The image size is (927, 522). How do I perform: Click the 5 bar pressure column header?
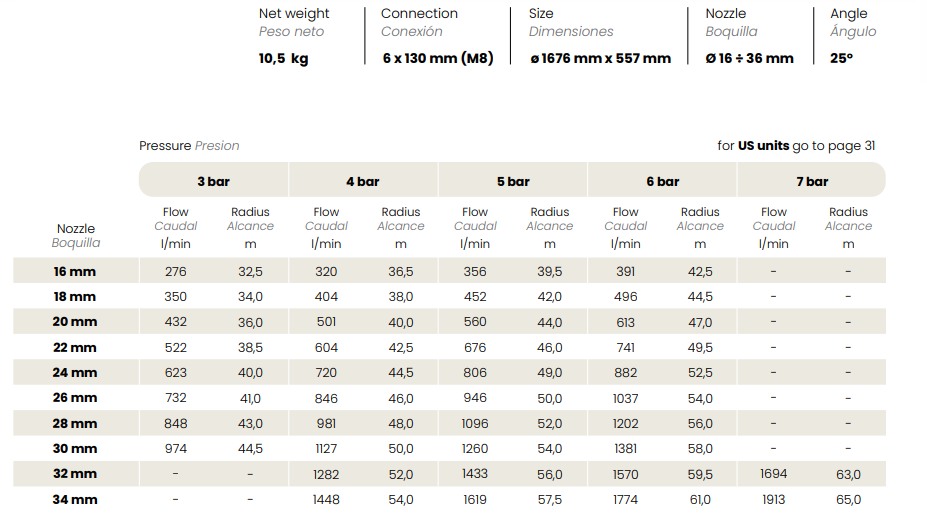pyautogui.click(x=513, y=181)
